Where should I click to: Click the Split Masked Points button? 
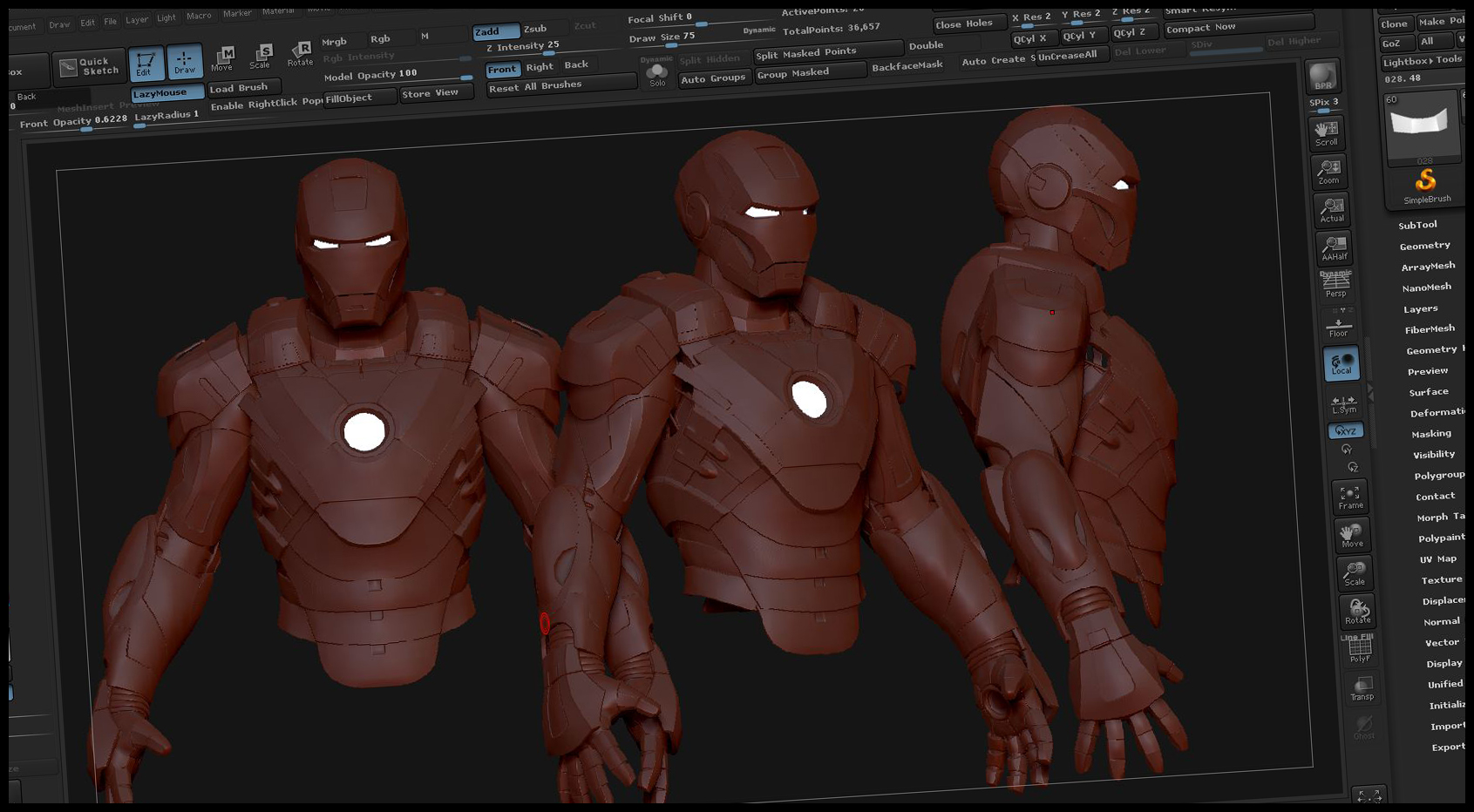pyautogui.click(x=807, y=52)
